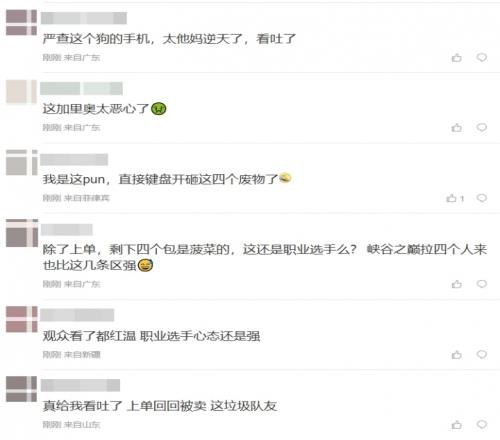Reply to the 除了上单 comment
This screenshot has height=440, width=500.
click(482, 284)
